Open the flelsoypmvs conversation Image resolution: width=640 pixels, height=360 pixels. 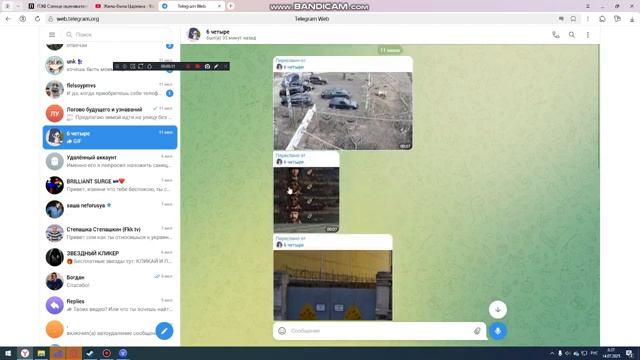pos(110,89)
